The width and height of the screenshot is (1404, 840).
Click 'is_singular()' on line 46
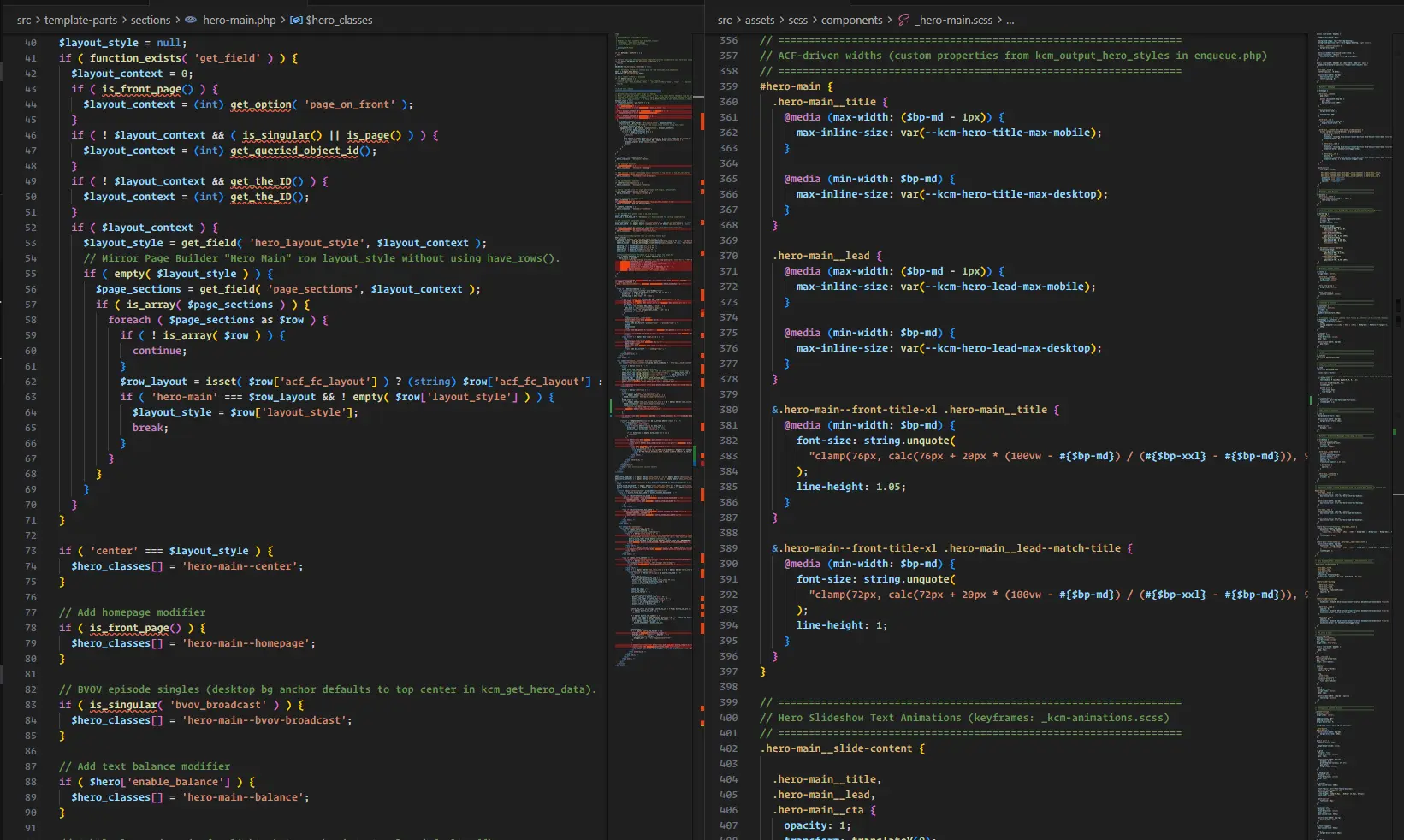(x=281, y=135)
